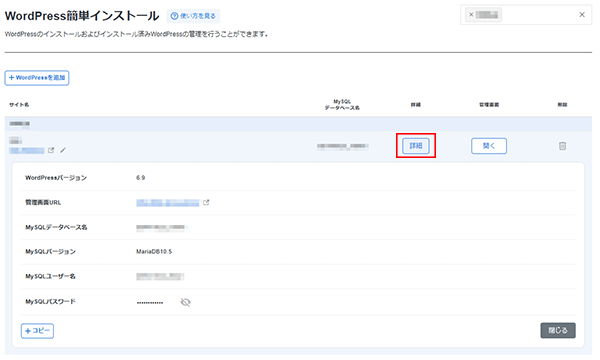Reveal MySQL password with eye icon
The image size is (600, 360).
click(x=186, y=302)
